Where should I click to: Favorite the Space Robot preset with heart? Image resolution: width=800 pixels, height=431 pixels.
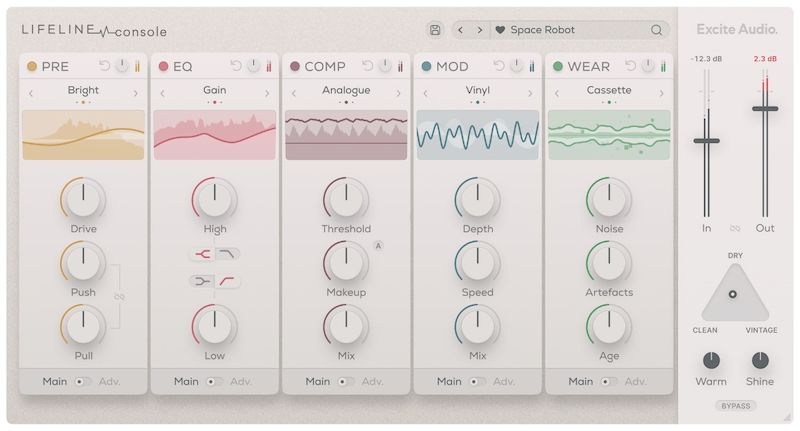point(500,30)
